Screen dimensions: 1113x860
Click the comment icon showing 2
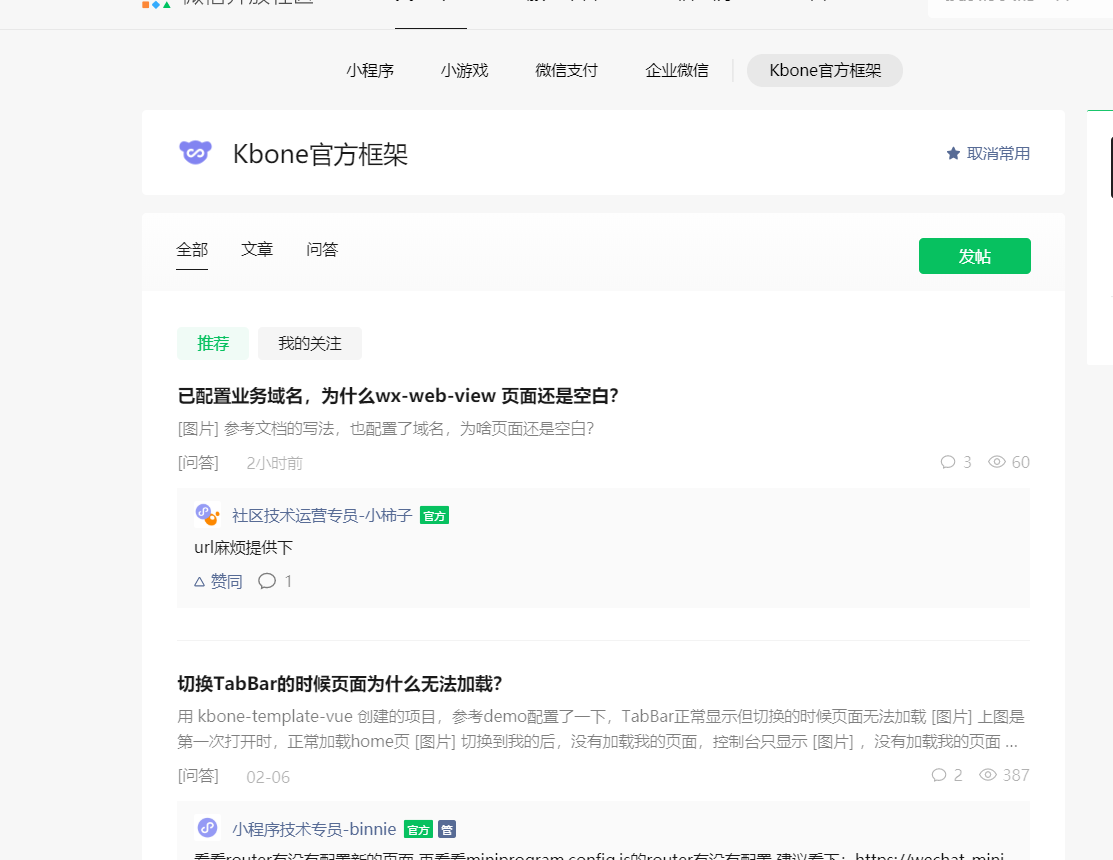point(938,775)
